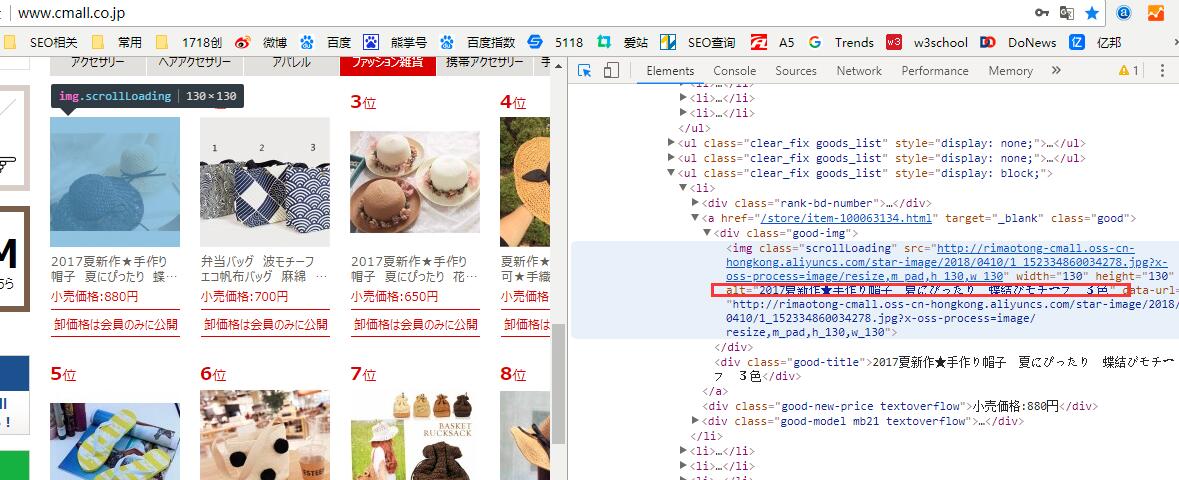The image size is (1179, 480).
Task: Open the DoNews bookmark
Action: [x=1018, y=42]
